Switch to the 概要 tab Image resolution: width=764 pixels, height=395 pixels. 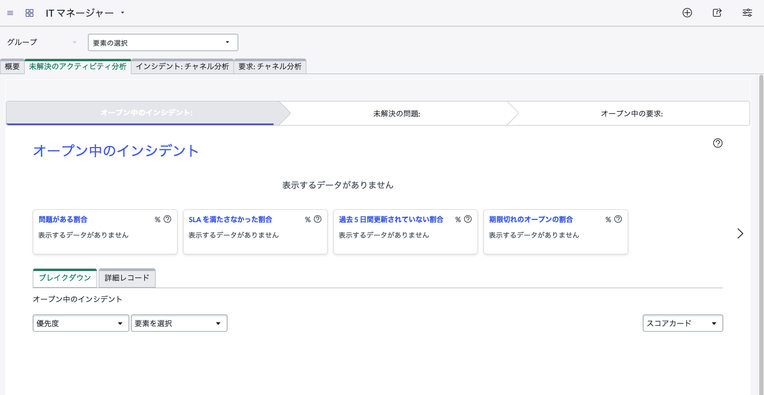click(12, 67)
